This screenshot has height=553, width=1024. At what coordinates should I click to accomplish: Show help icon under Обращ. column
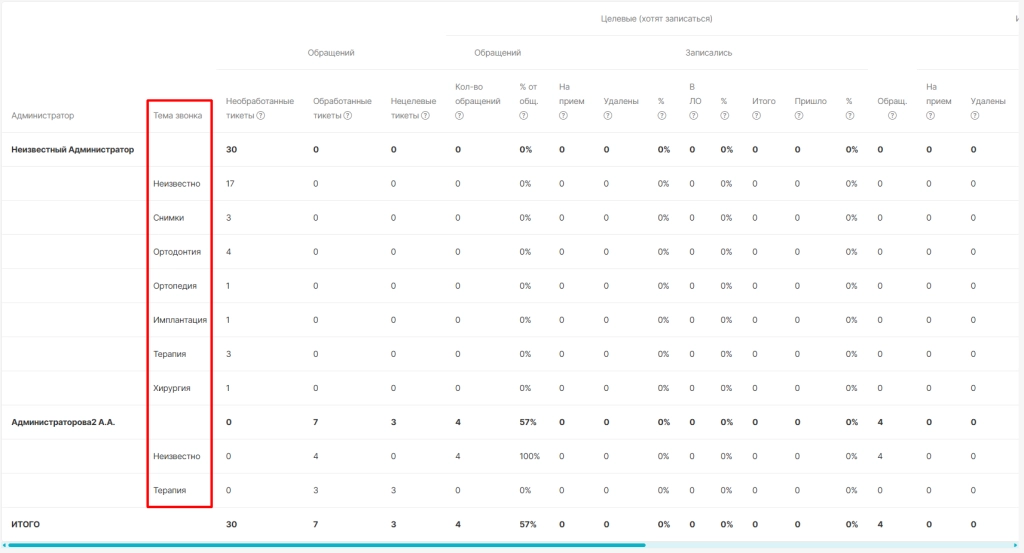coord(892,116)
